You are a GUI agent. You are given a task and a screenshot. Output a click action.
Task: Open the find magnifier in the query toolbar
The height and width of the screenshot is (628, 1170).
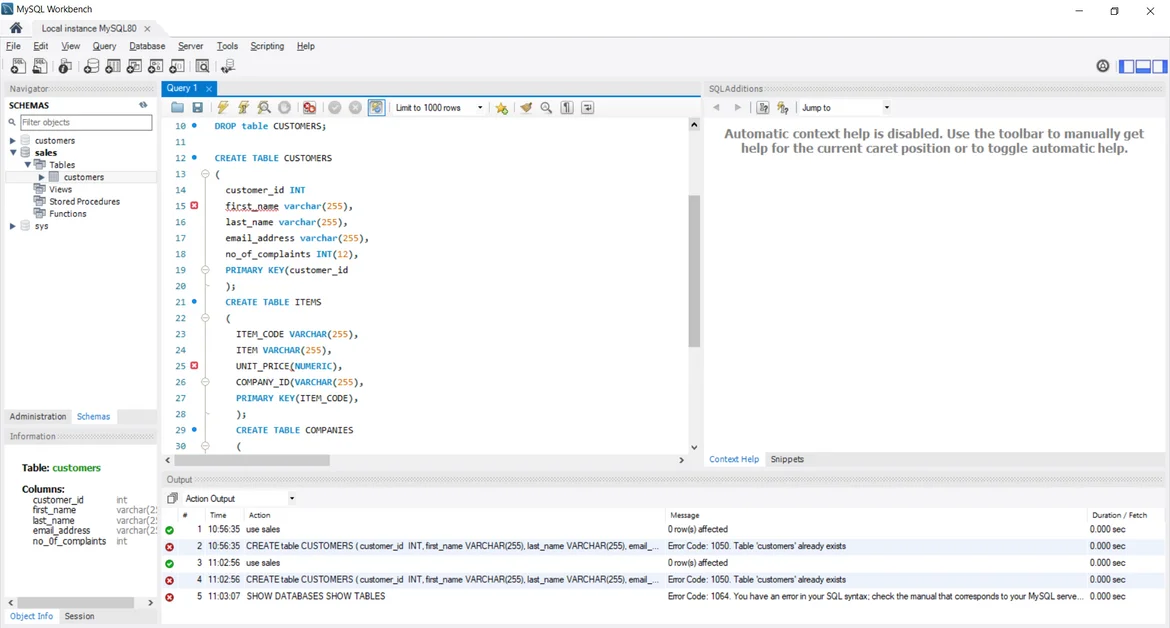click(x=547, y=108)
